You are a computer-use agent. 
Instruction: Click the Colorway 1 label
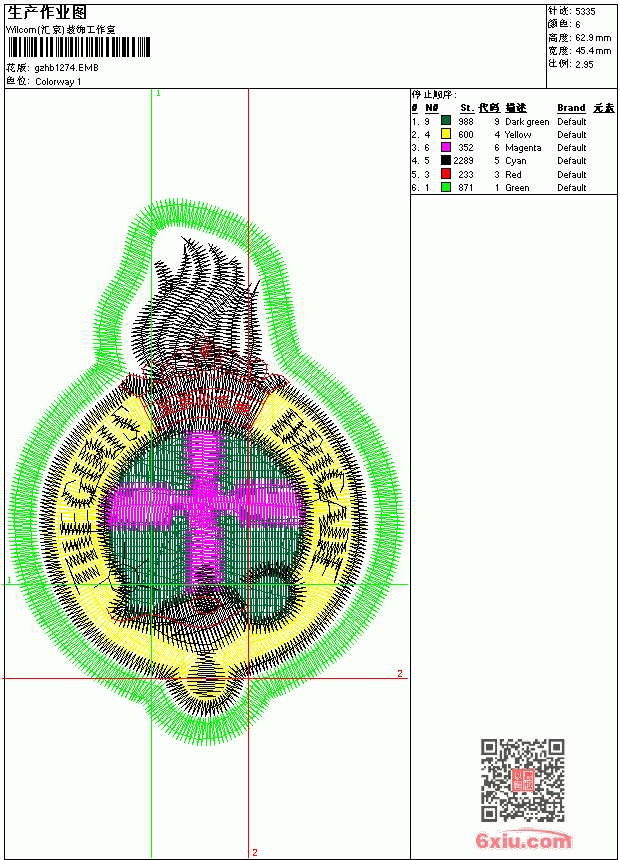click(x=58, y=82)
